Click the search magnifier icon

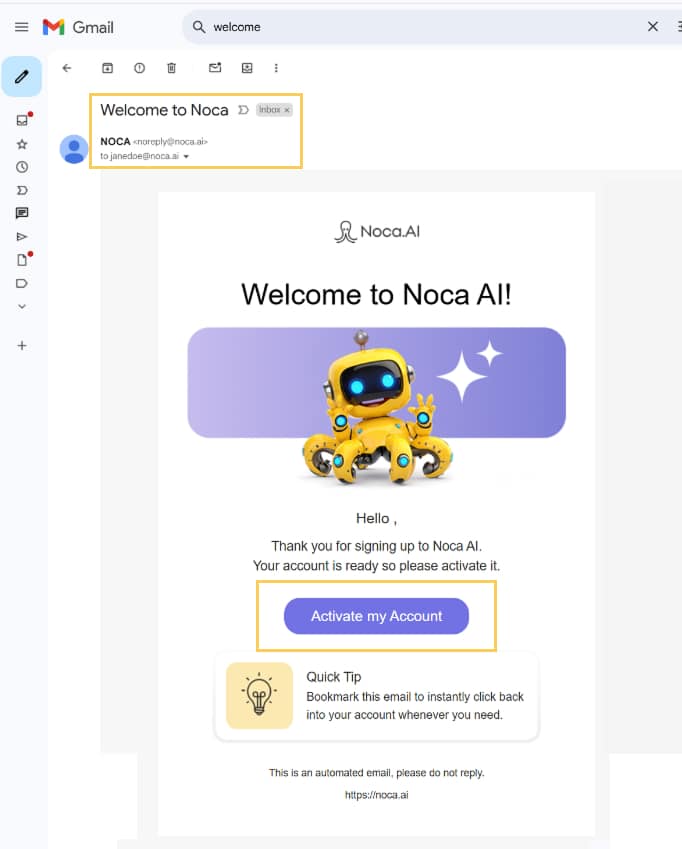[x=199, y=27]
